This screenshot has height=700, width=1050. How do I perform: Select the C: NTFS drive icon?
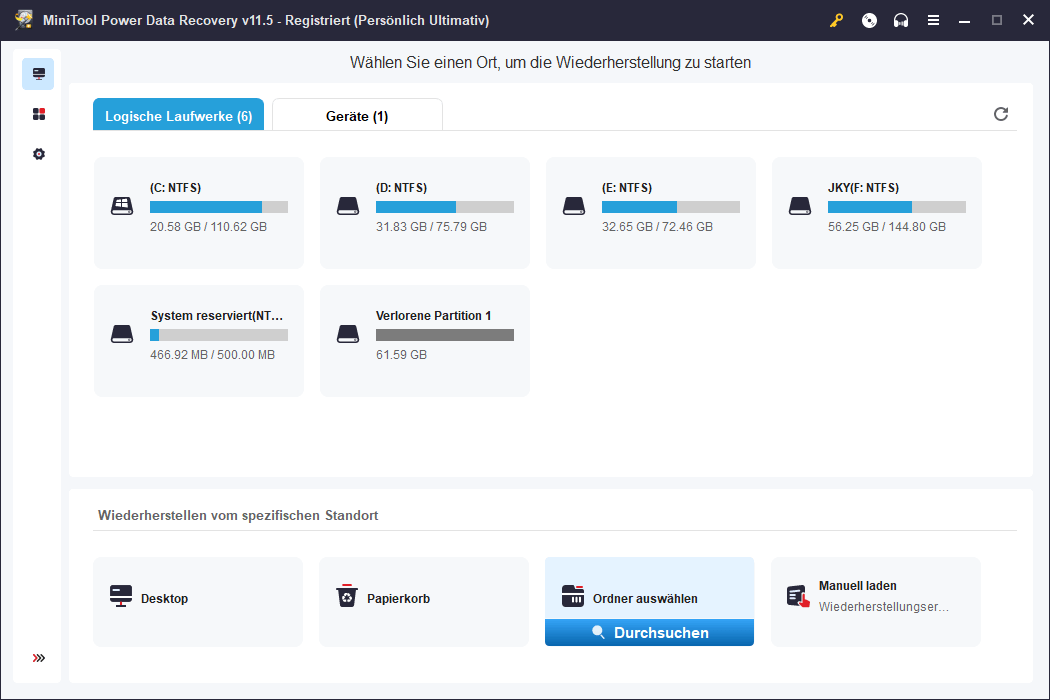point(122,206)
